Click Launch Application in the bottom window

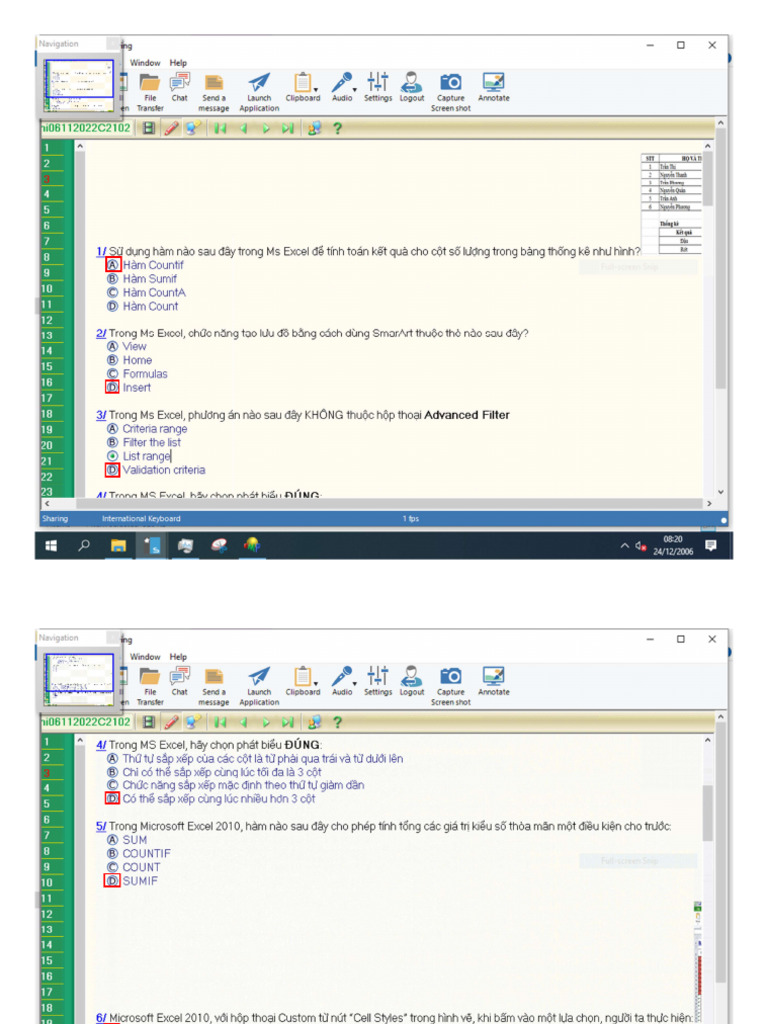[259, 680]
